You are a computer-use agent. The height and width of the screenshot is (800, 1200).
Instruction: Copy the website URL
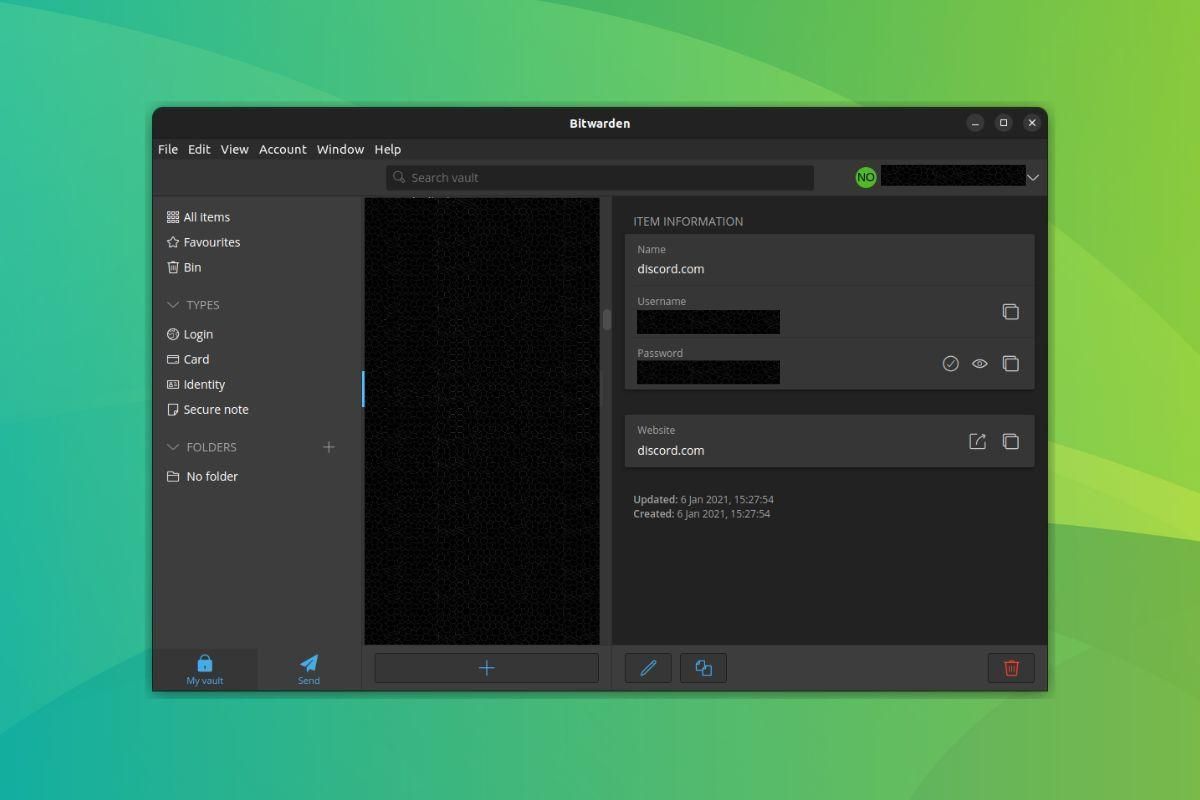coord(1010,441)
